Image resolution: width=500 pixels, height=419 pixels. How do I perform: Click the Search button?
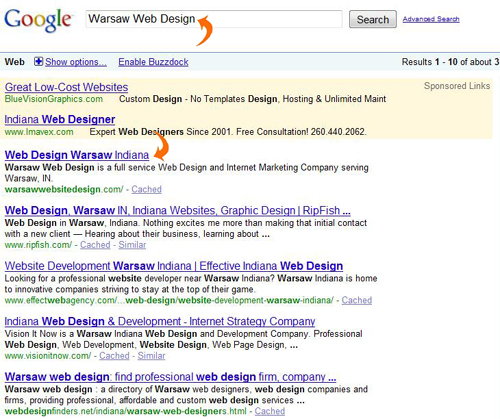point(373,19)
